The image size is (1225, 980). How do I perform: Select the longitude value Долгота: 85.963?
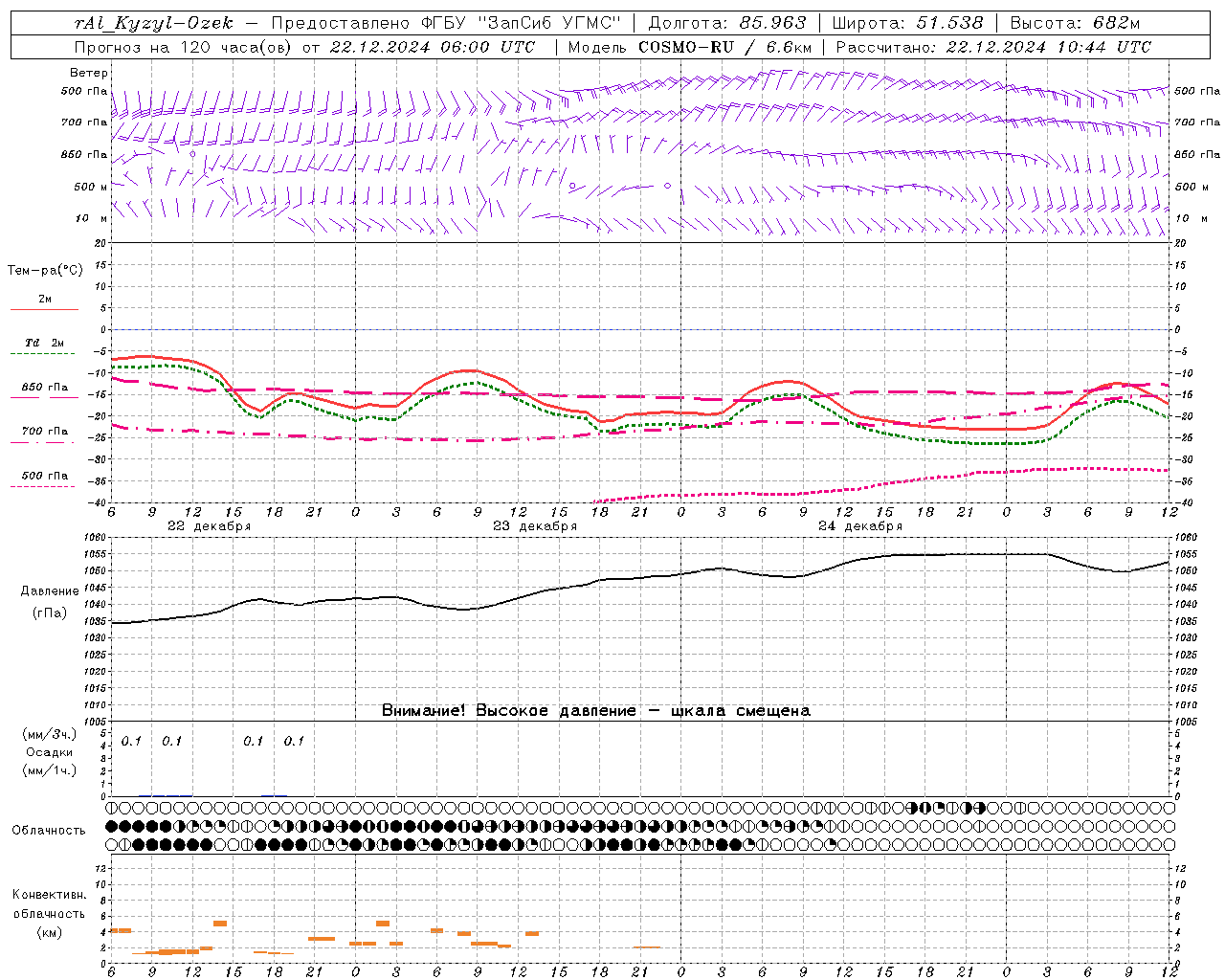(727, 23)
